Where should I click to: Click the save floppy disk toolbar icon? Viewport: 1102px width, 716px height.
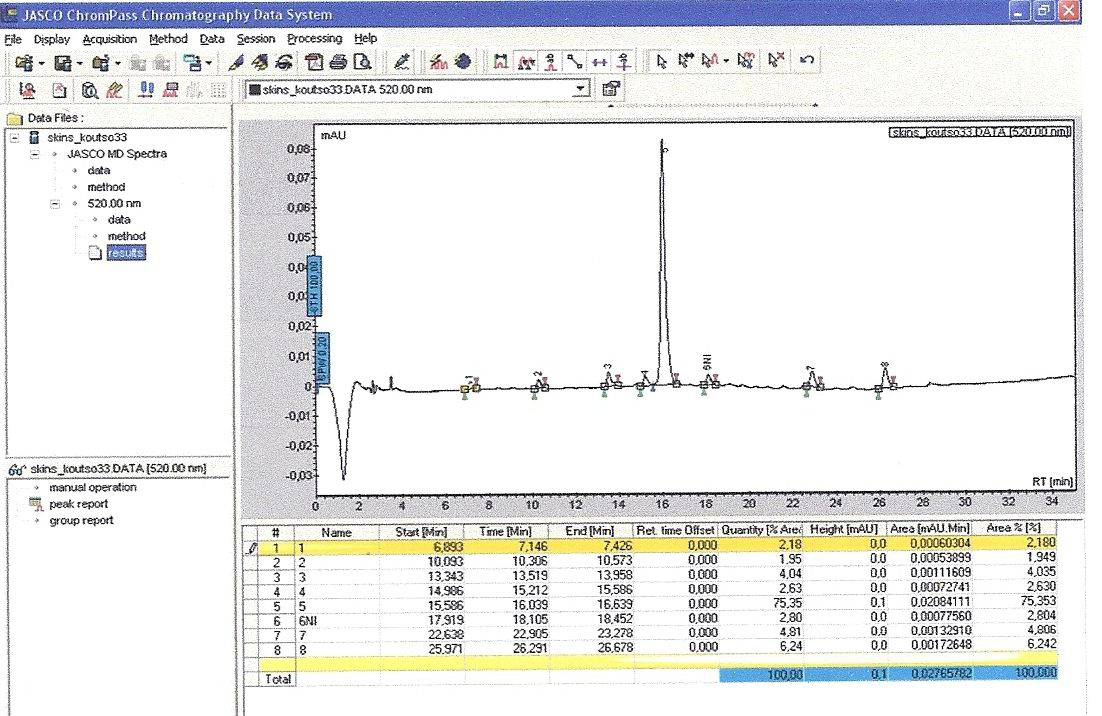click(x=63, y=63)
